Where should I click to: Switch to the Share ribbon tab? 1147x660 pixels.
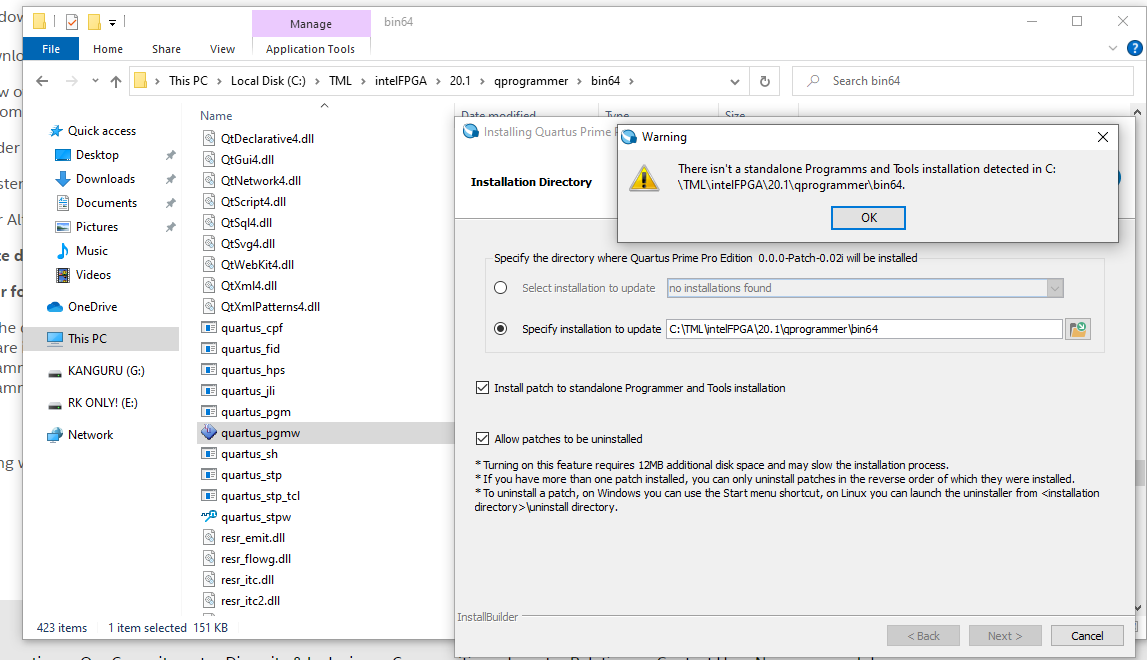click(x=166, y=49)
